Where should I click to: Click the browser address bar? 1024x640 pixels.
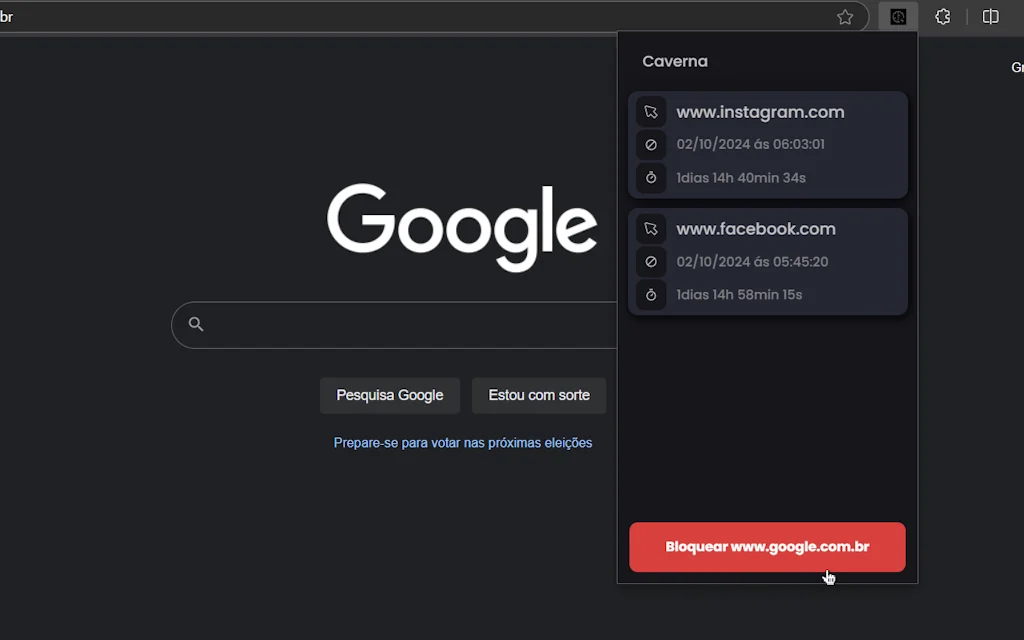400,17
